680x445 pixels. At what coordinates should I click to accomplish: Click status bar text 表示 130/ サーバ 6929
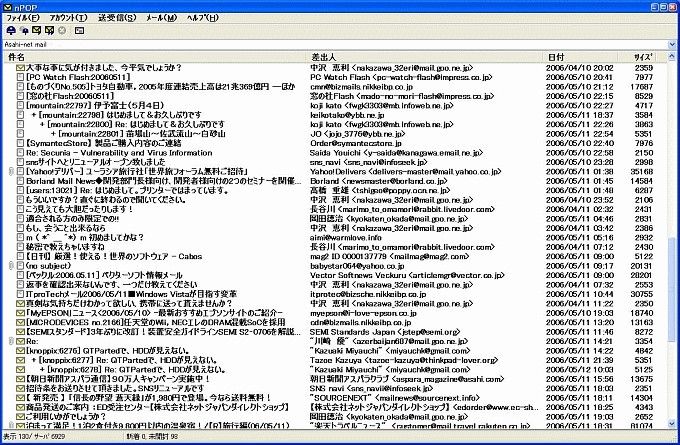(x=34, y=436)
